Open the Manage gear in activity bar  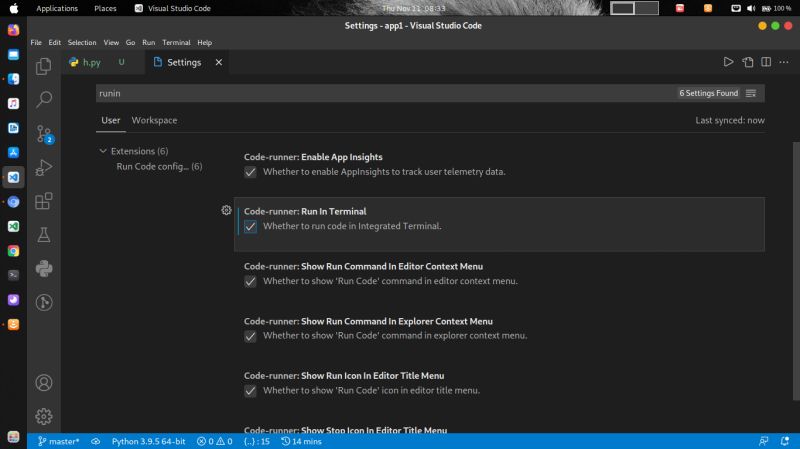(x=43, y=416)
